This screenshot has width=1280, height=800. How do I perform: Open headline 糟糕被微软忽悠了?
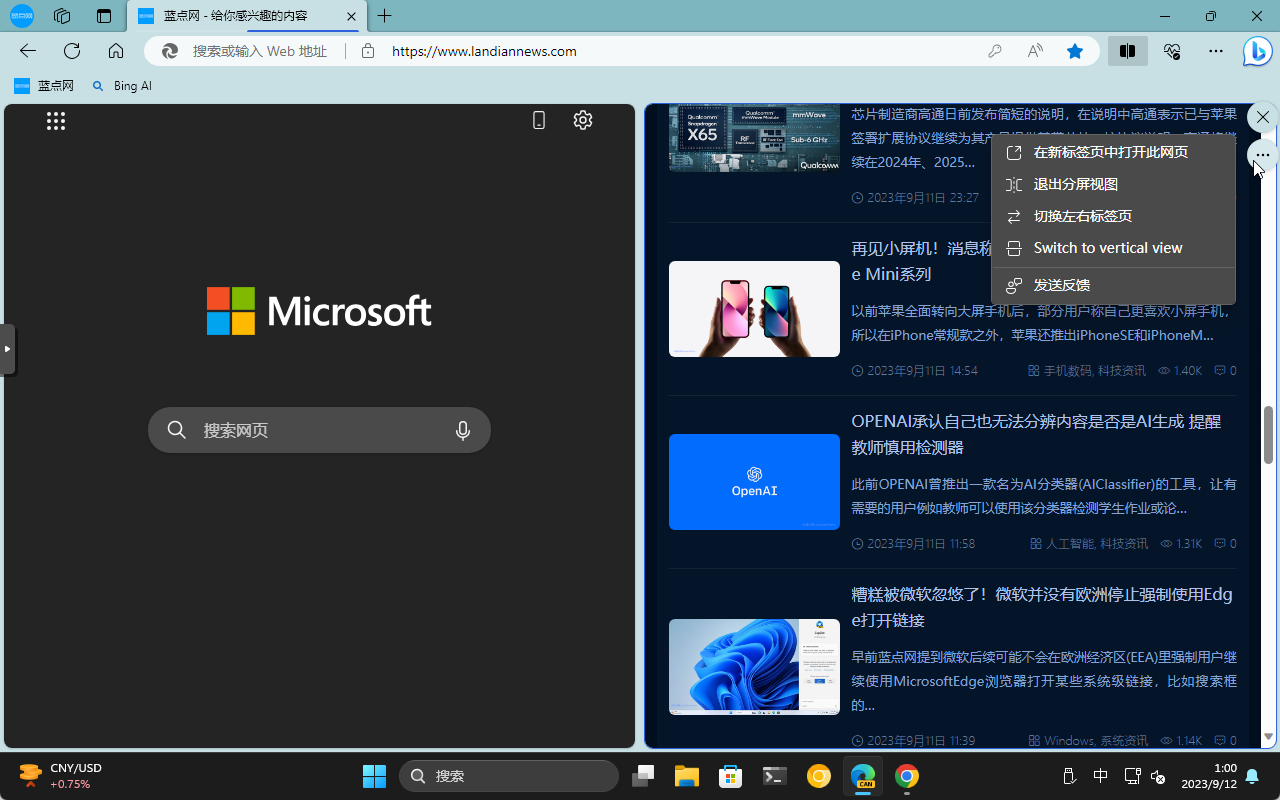(1042, 607)
